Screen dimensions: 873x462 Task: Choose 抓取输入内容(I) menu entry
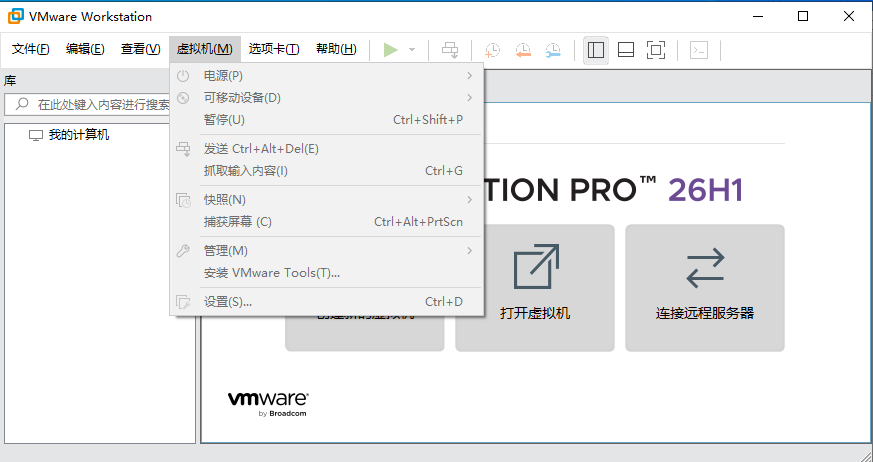click(x=326, y=171)
